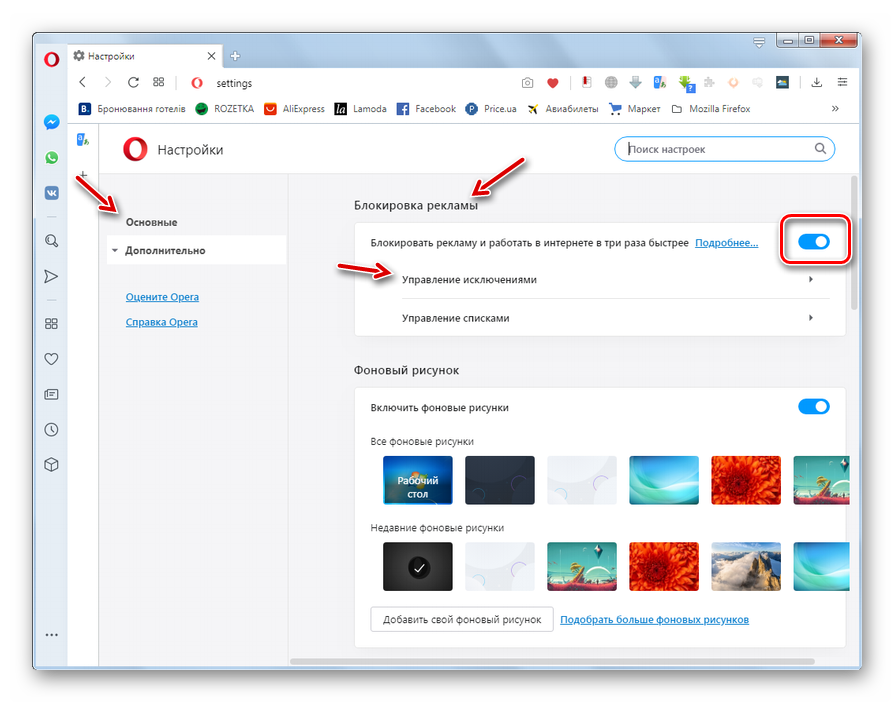
Task: Open VK in the sidebar
Action: (x=51, y=193)
